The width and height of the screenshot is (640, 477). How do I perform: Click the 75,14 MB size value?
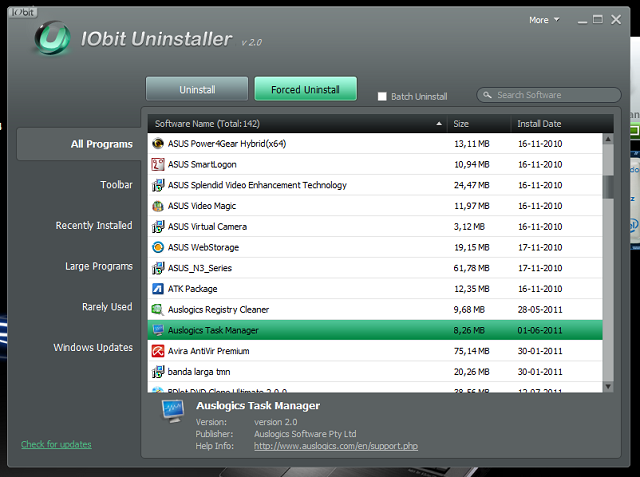471,351
